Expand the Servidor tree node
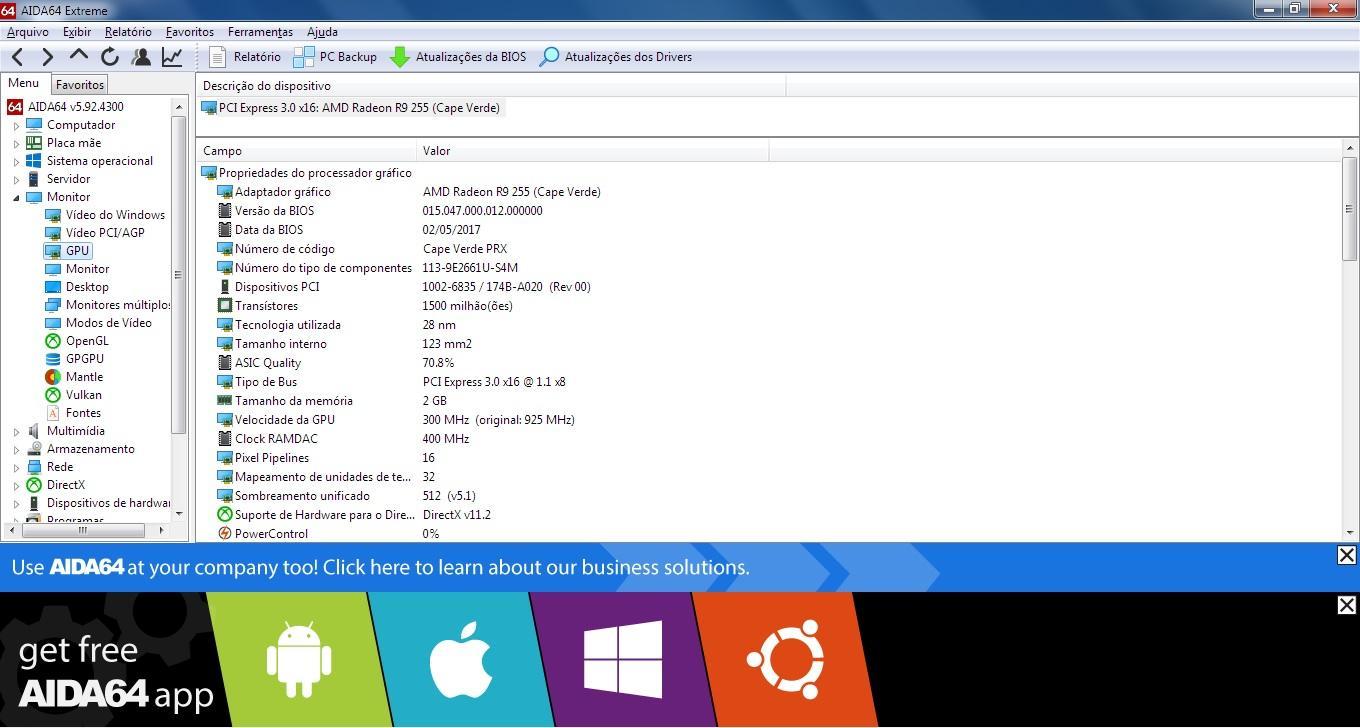The width and height of the screenshot is (1360, 728). (16, 180)
